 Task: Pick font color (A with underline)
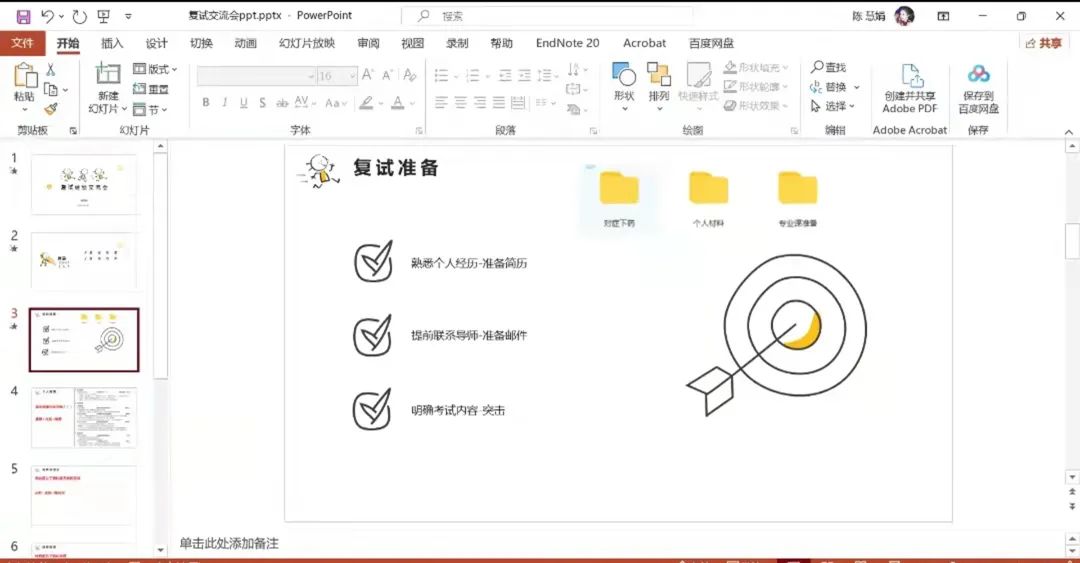(397, 103)
